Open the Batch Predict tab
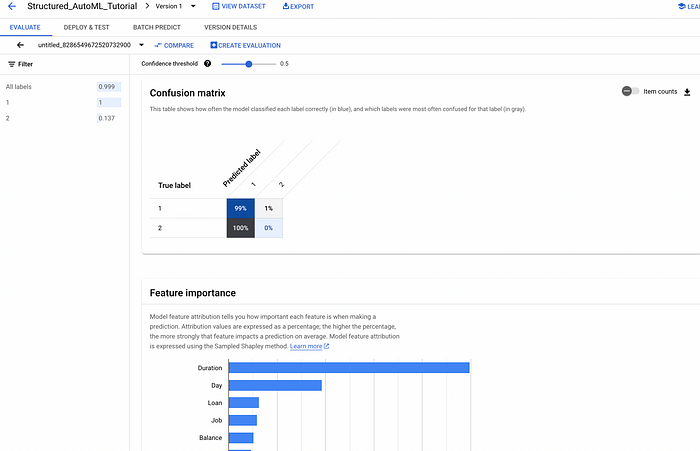700x451 pixels. pyautogui.click(x=157, y=27)
